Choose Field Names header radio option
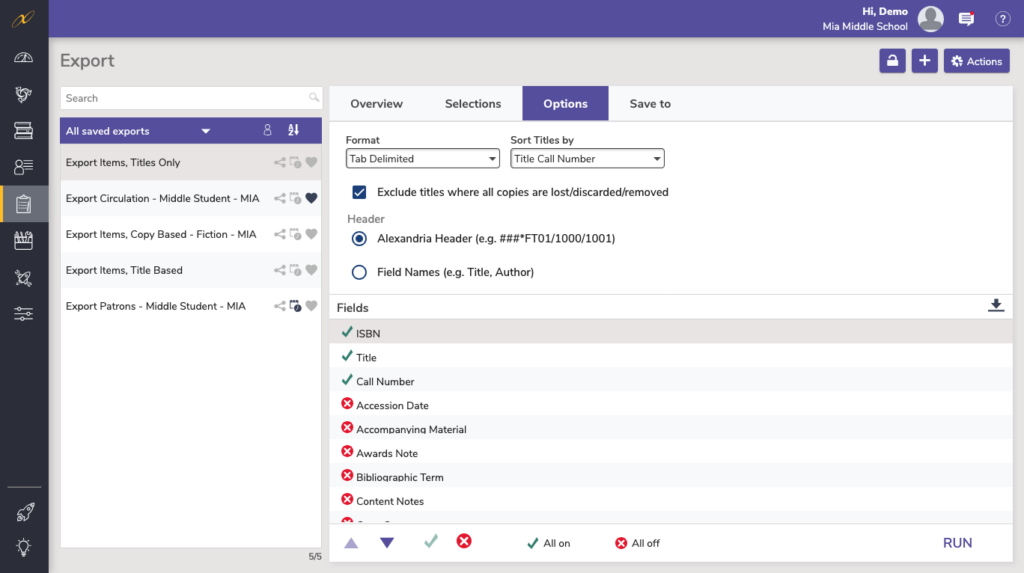The width and height of the screenshot is (1024, 573). point(359,272)
